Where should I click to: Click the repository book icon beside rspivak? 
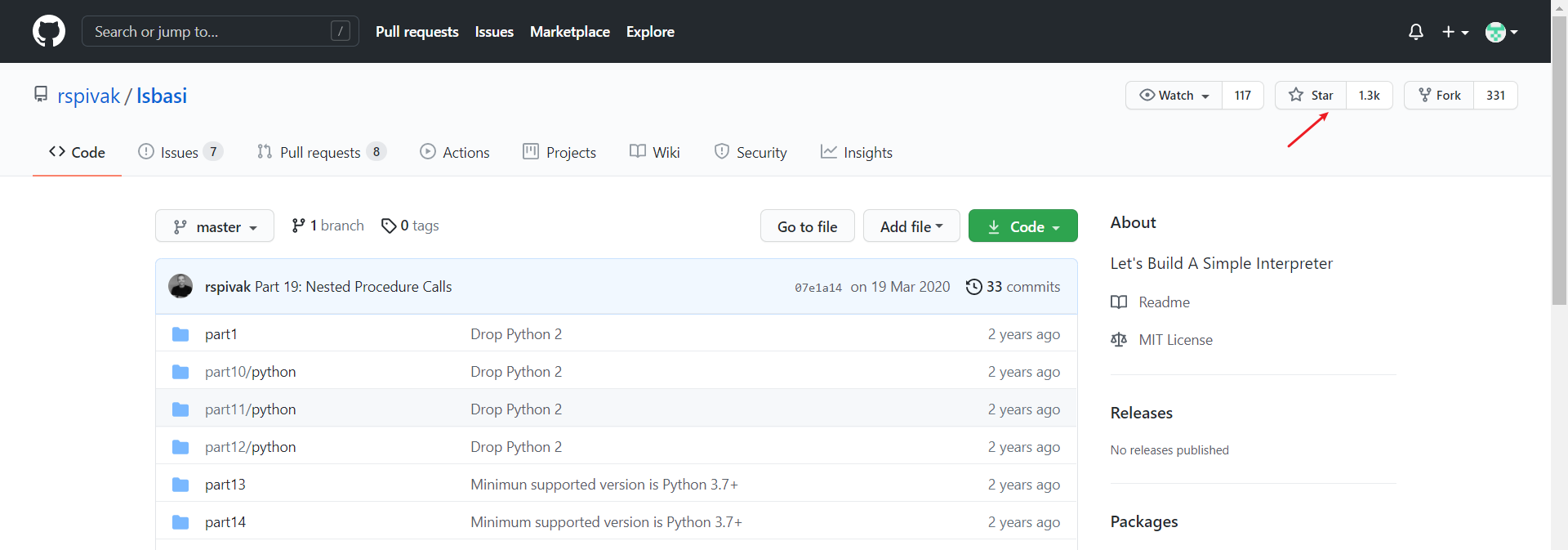click(x=41, y=95)
